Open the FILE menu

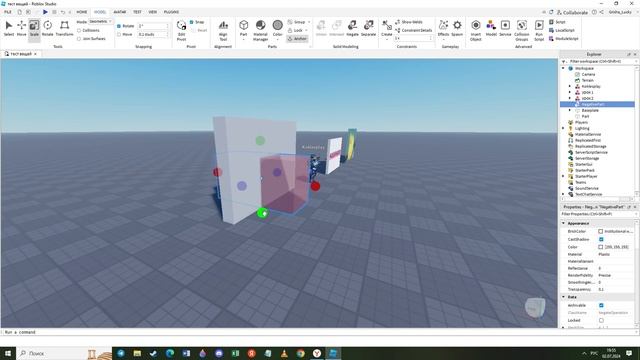point(8,12)
